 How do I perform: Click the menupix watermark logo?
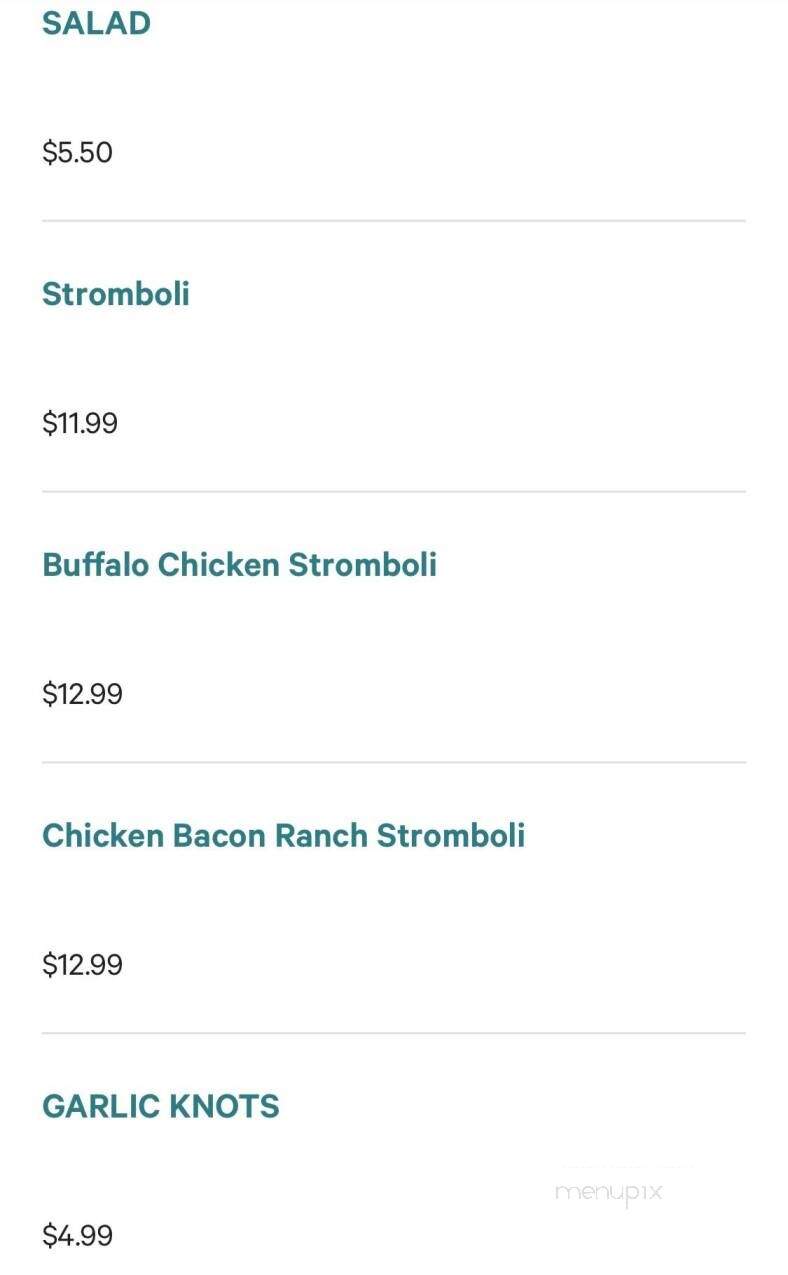pyautogui.click(x=609, y=1192)
